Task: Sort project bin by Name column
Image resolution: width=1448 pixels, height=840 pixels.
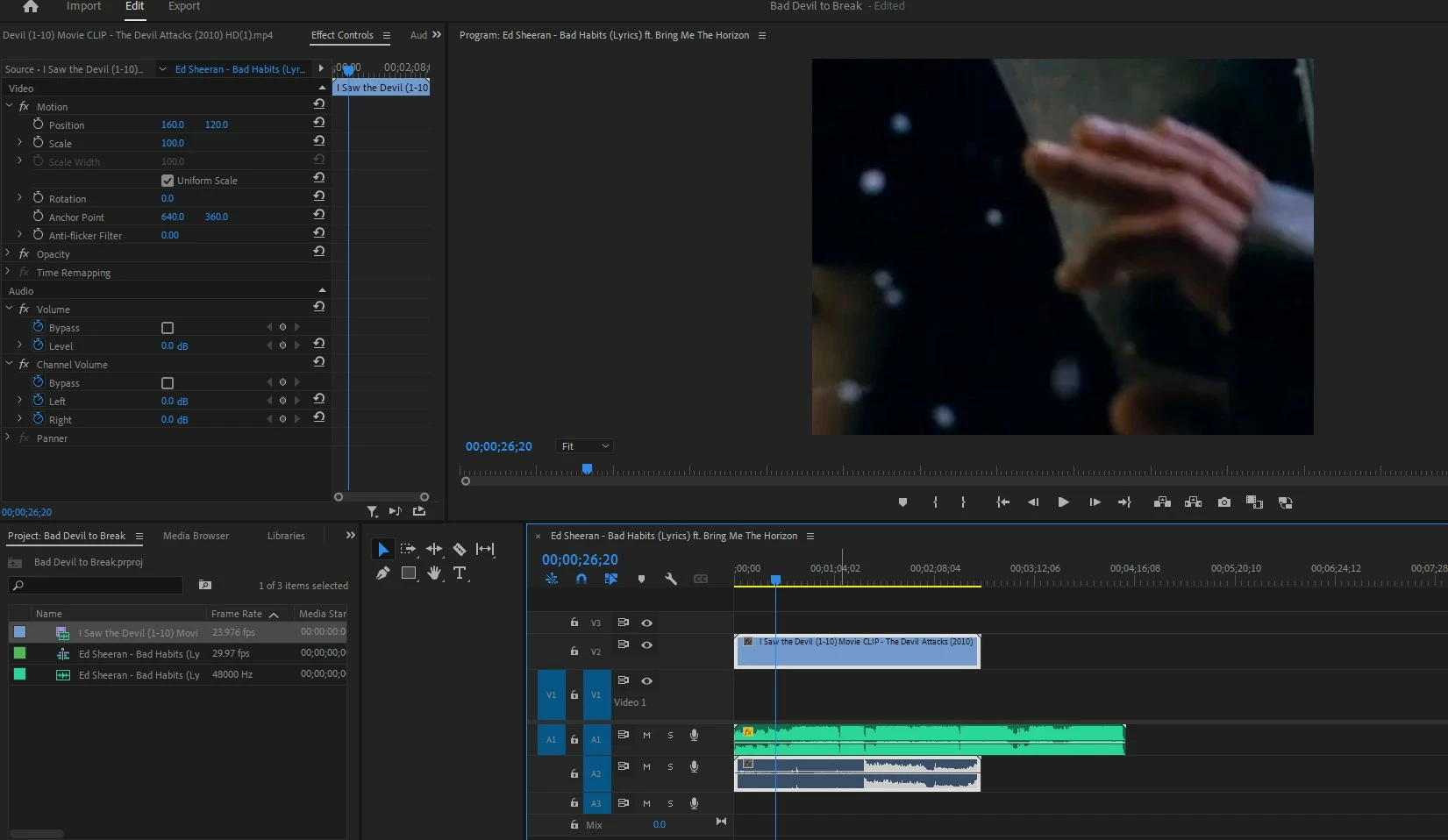Action: (49, 614)
